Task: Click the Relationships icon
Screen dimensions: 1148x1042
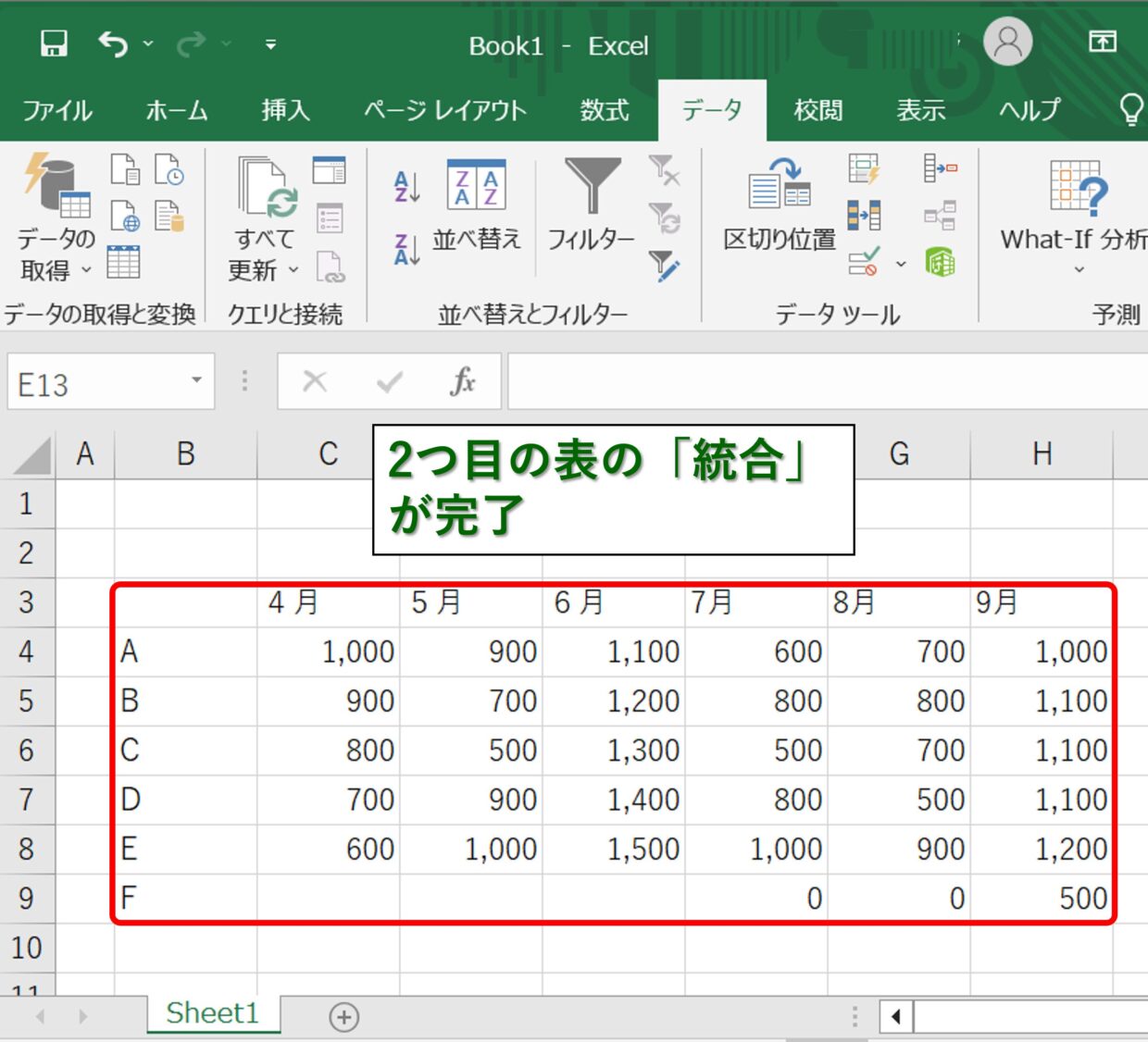Action: tap(941, 216)
